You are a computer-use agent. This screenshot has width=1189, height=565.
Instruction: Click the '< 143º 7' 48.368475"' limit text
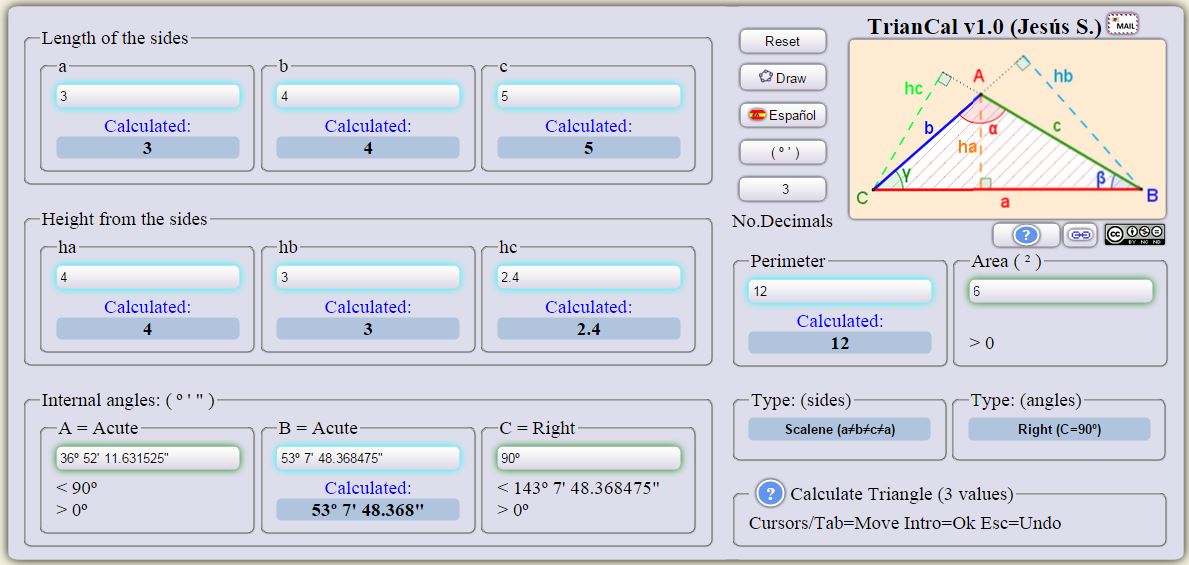(x=579, y=488)
